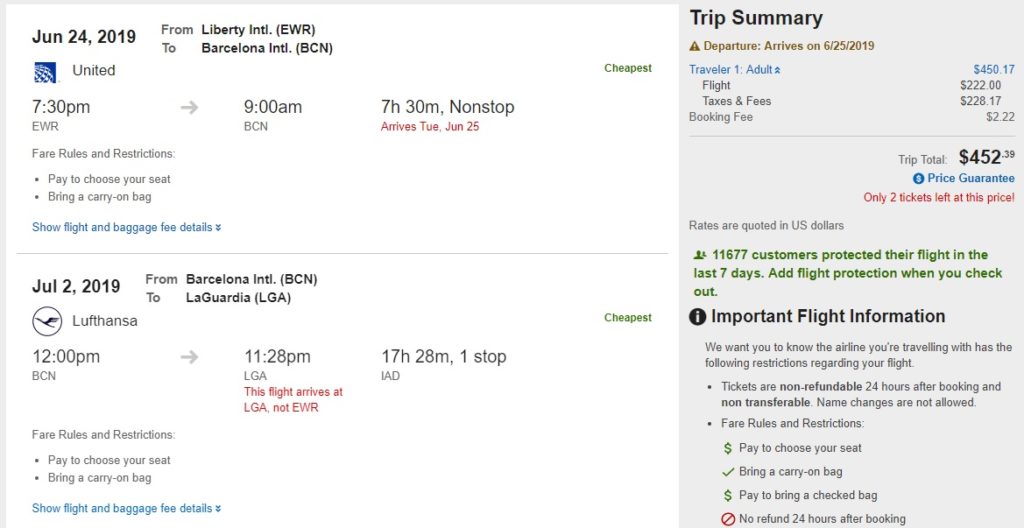Click the Trip Total price $452.39

pyautogui.click(x=986, y=157)
